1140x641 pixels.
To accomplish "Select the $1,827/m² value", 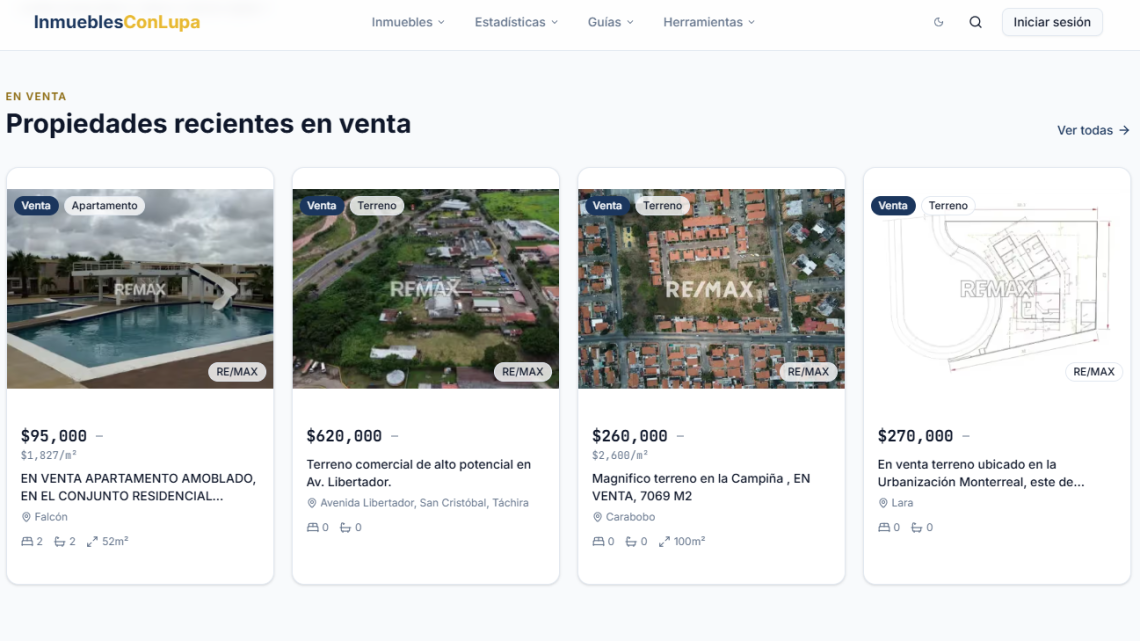I will [x=49, y=455].
